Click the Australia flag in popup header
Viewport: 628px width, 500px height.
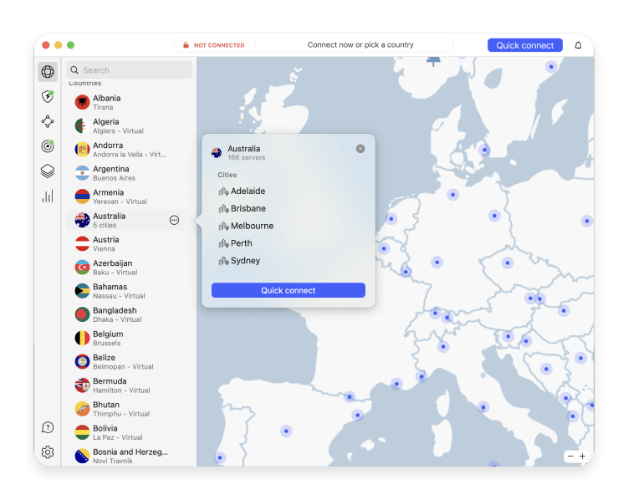pyautogui.click(x=217, y=153)
